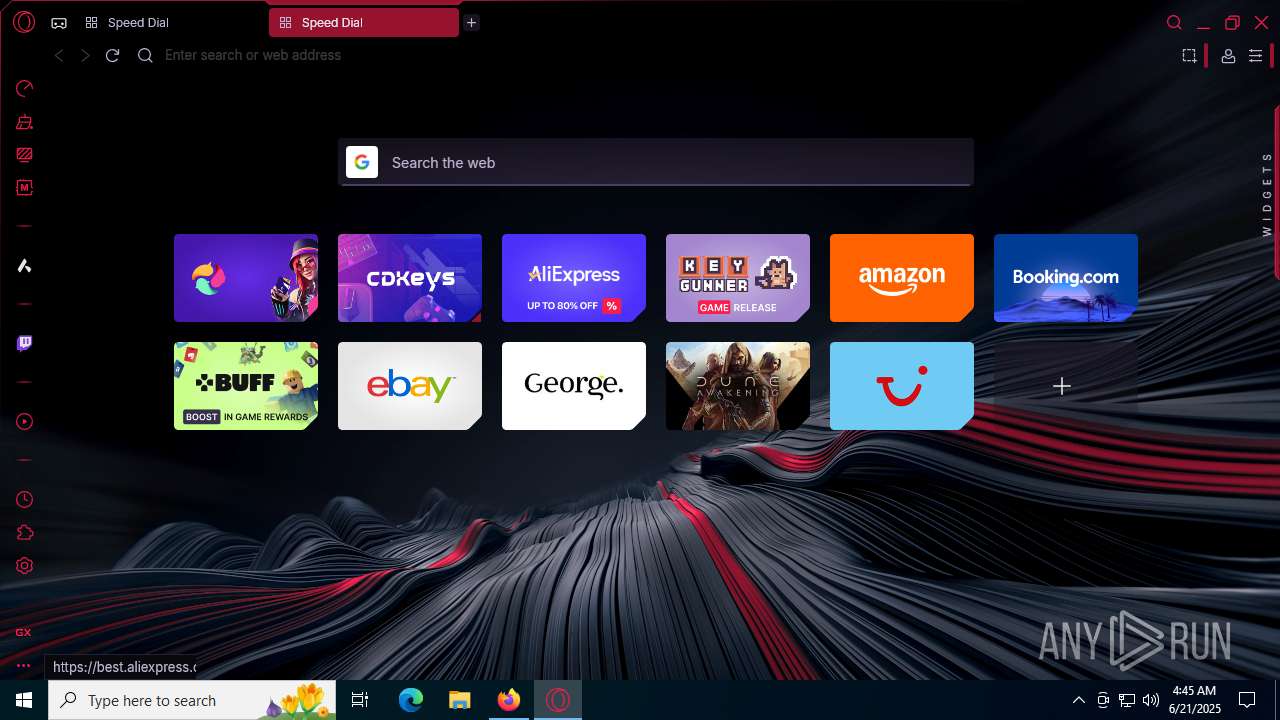
Task: Take a snapshot with the snapshot icon
Action: (x=1189, y=56)
